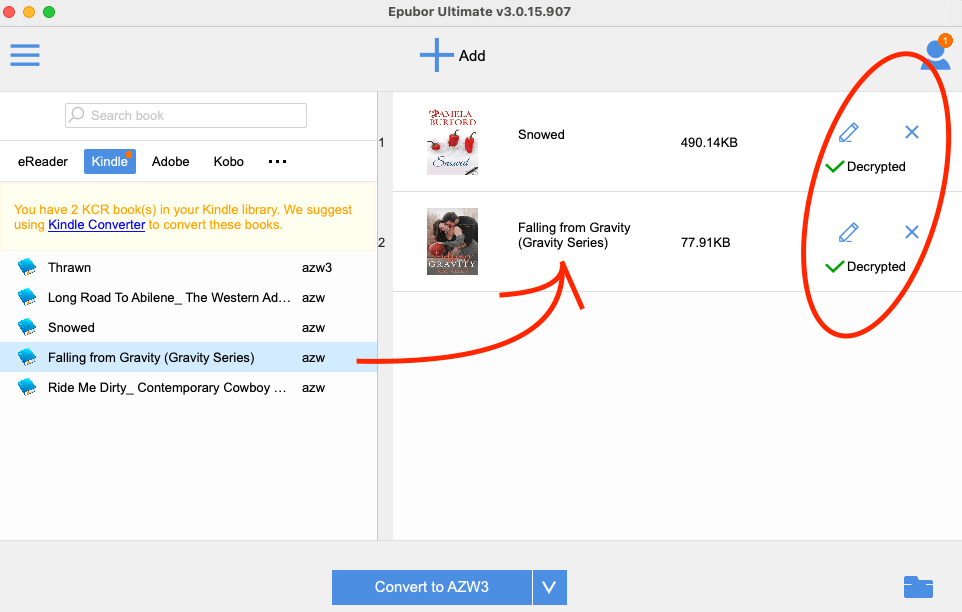Switch to the Kobo tab

click(229, 162)
